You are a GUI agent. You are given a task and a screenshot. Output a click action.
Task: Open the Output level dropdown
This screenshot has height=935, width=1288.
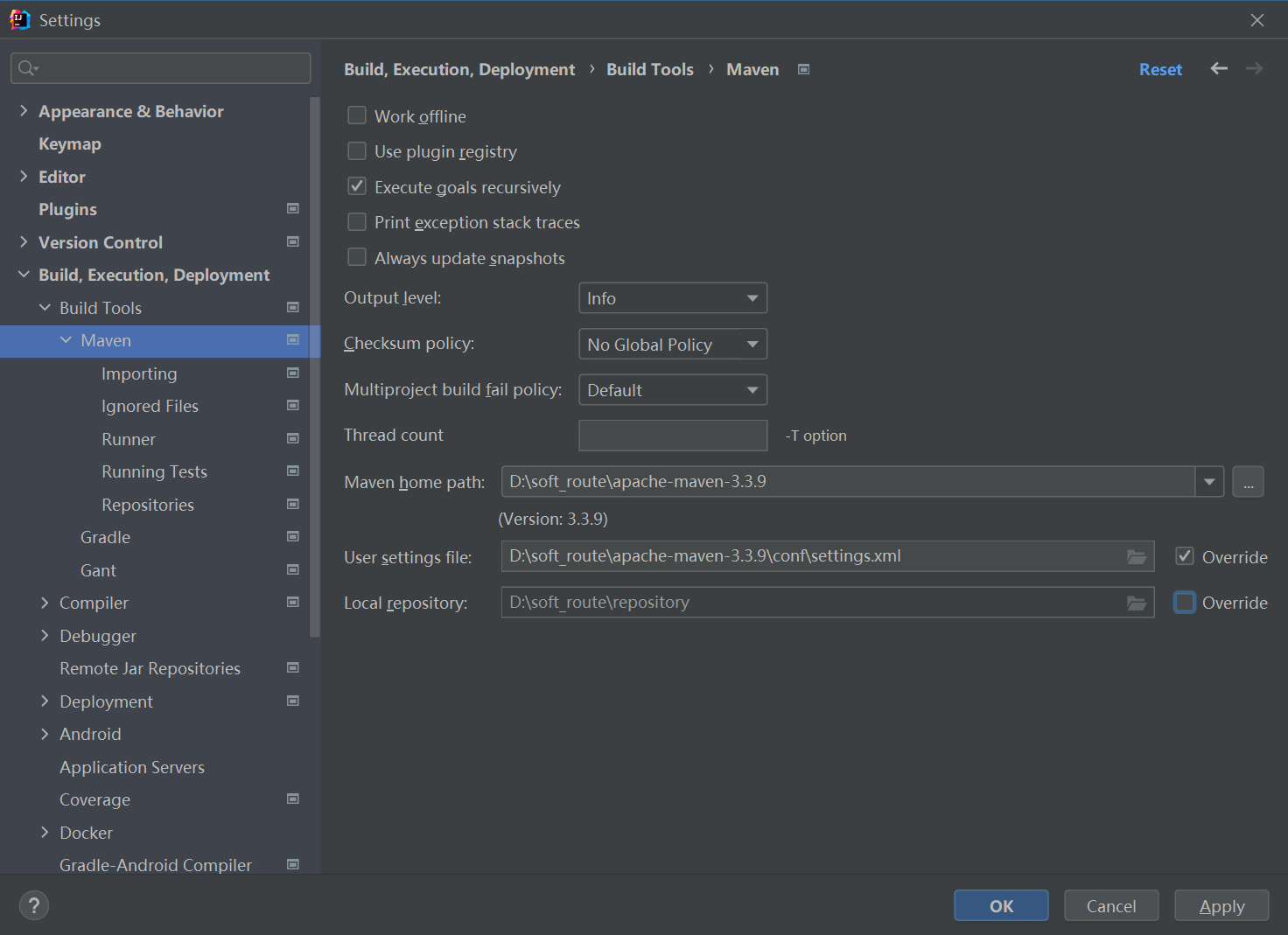[673, 298]
